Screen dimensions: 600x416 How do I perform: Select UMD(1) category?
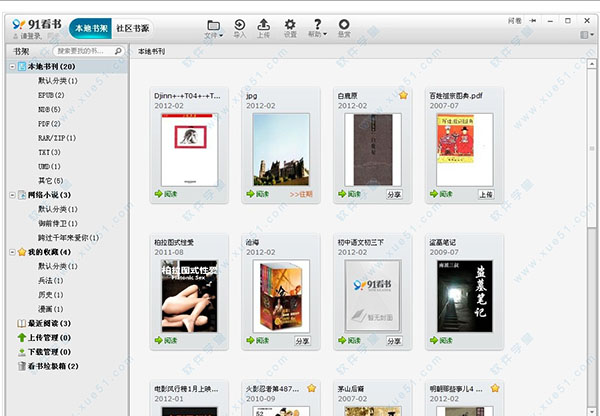point(49,166)
